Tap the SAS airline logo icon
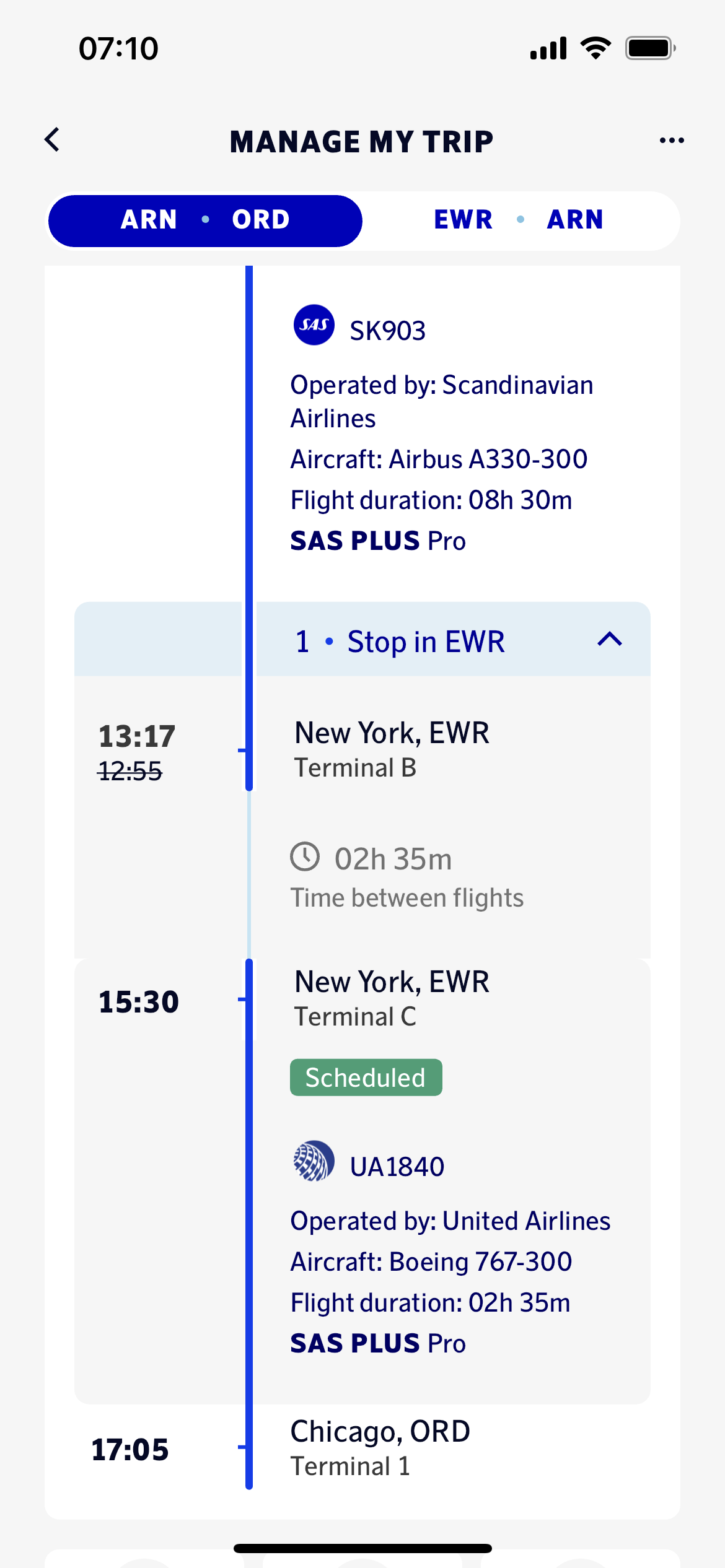The image size is (725, 1568). click(314, 325)
